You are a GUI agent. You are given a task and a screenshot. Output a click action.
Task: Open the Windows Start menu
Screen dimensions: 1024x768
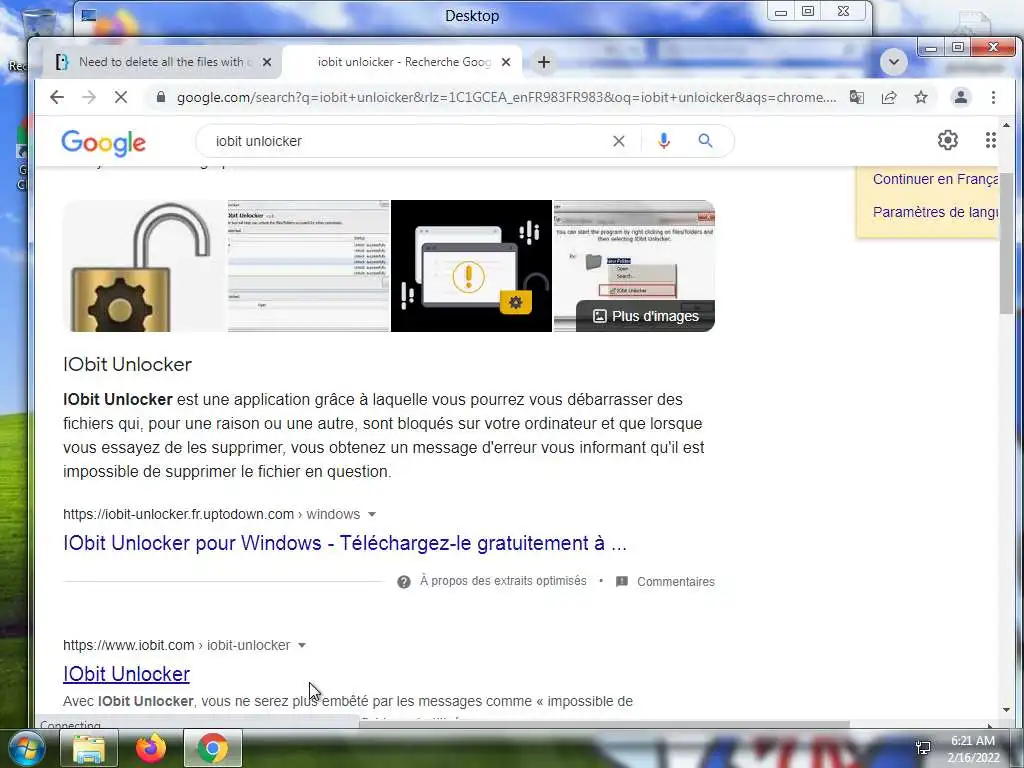coord(27,748)
